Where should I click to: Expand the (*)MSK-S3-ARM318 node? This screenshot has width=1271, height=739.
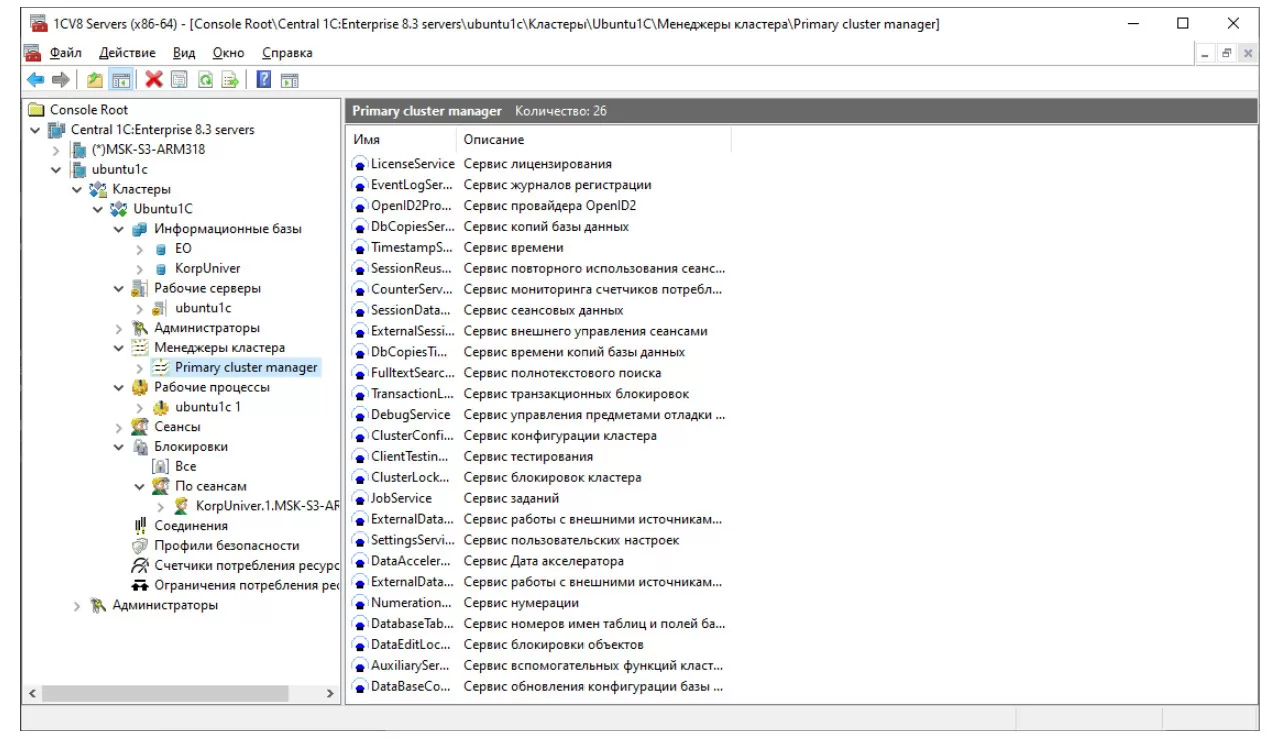coord(57,150)
